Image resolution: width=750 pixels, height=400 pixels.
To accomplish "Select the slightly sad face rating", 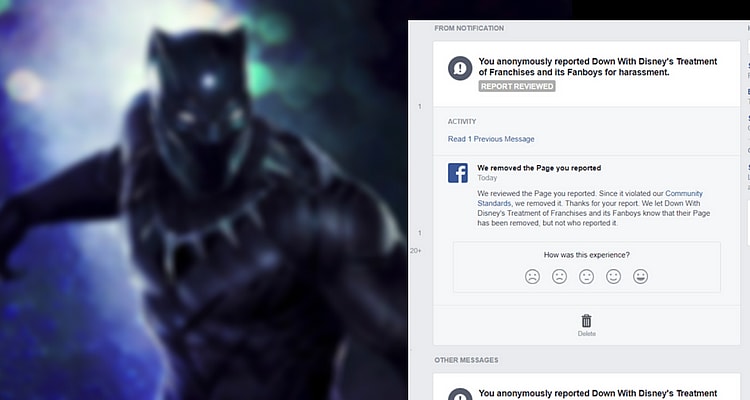I will [560, 276].
